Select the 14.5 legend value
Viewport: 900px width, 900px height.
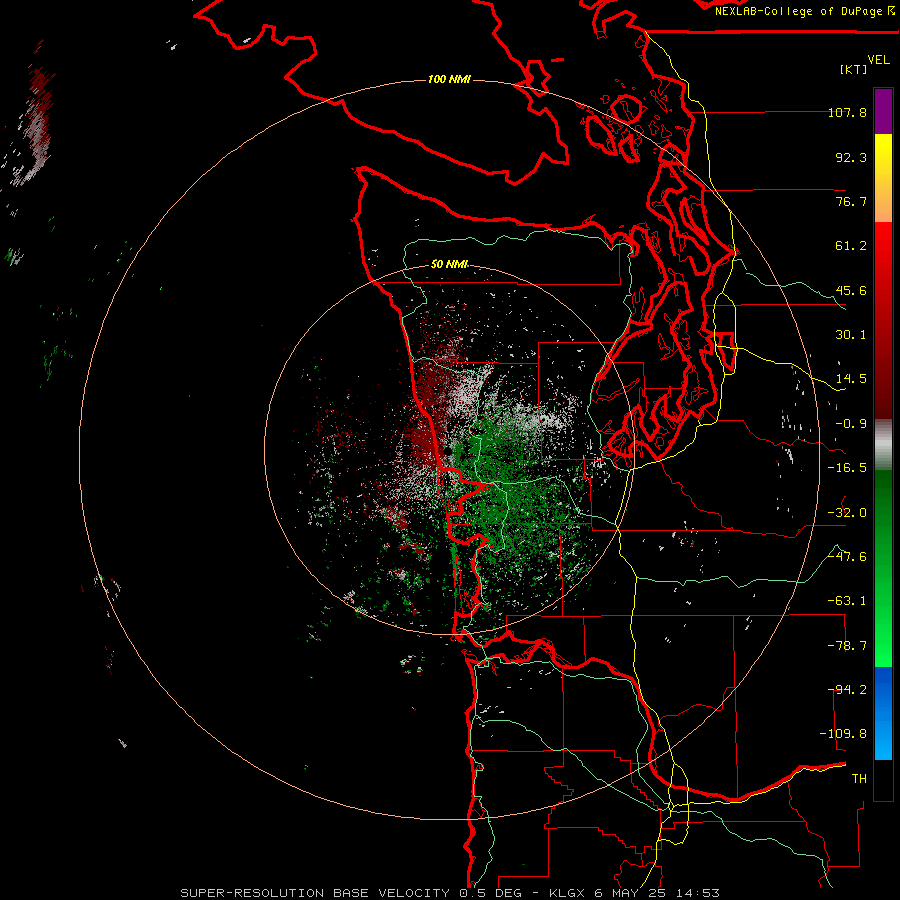[x=851, y=379]
